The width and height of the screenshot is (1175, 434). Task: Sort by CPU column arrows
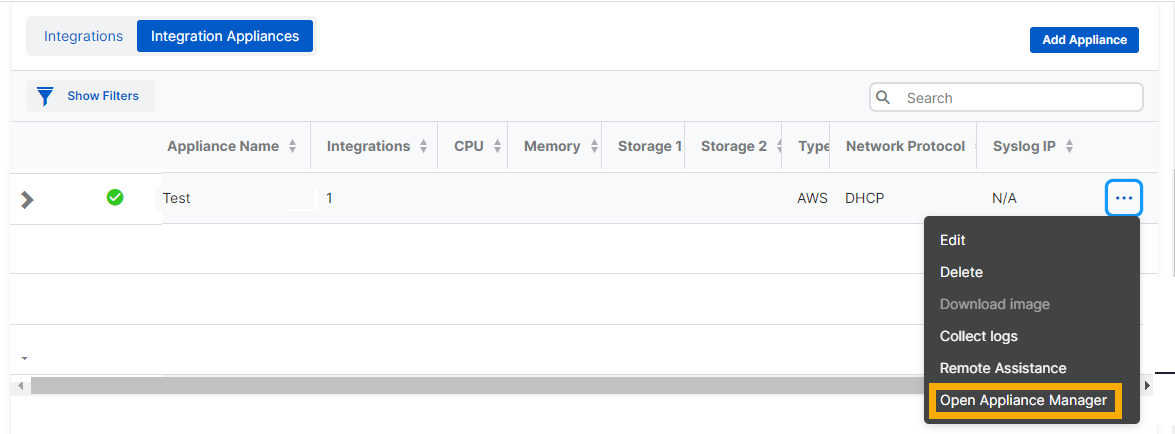pos(494,147)
